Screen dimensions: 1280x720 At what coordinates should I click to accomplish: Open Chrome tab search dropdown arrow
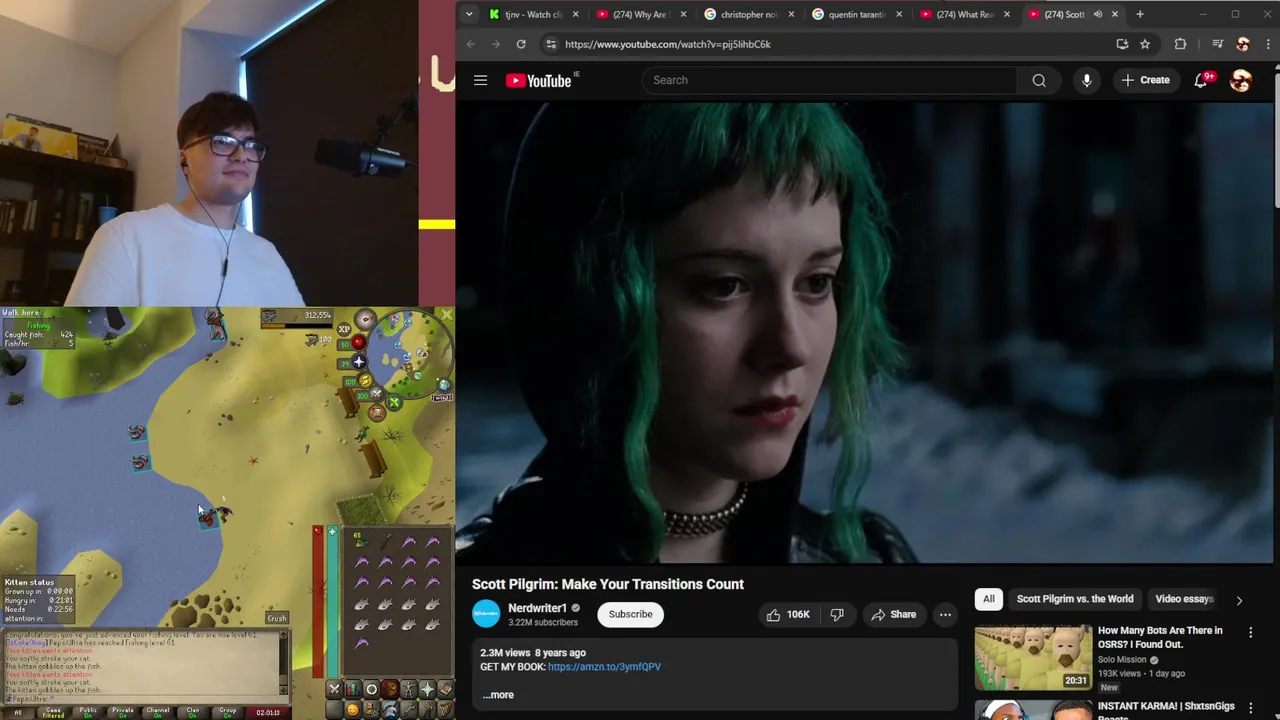click(470, 14)
